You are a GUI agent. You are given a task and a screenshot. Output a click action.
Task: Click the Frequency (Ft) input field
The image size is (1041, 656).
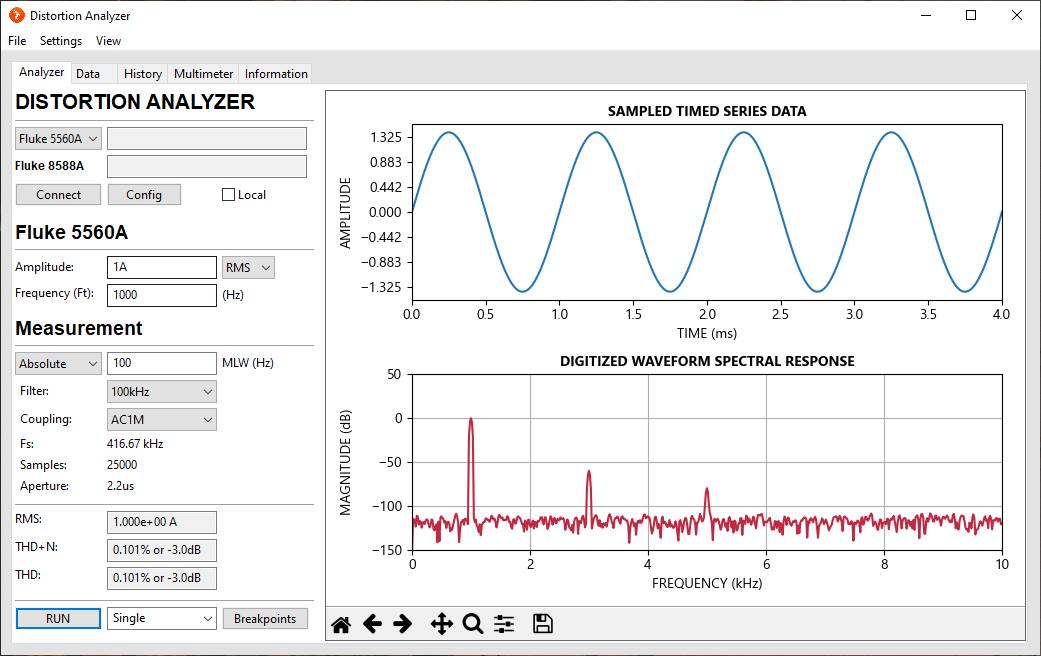tap(161, 295)
